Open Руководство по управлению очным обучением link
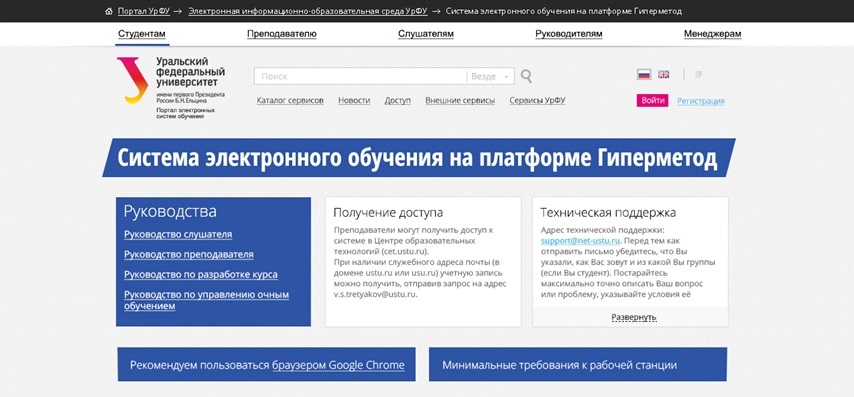 pos(206,300)
